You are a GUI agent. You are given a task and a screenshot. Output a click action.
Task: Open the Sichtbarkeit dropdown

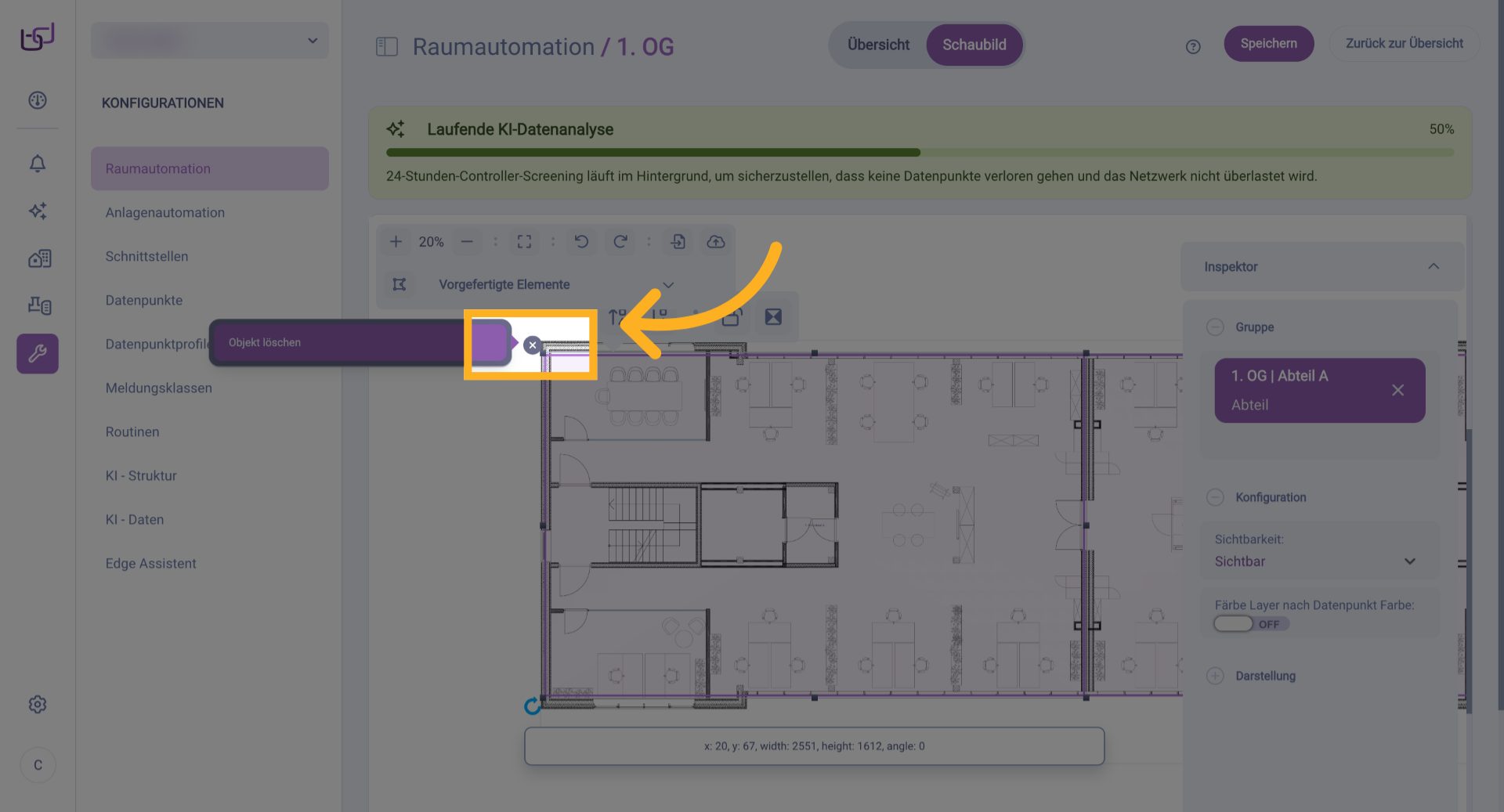[x=1316, y=561]
